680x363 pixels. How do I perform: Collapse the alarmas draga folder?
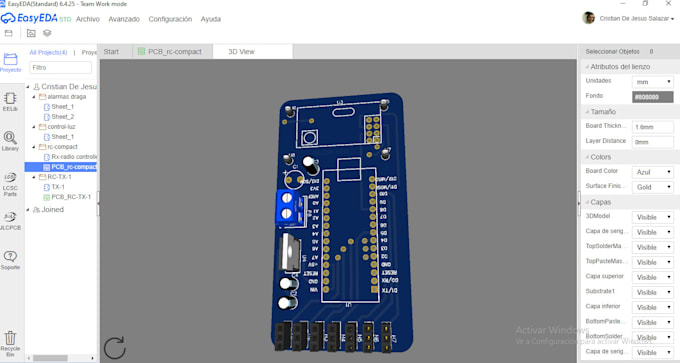(x=34, y=97)
